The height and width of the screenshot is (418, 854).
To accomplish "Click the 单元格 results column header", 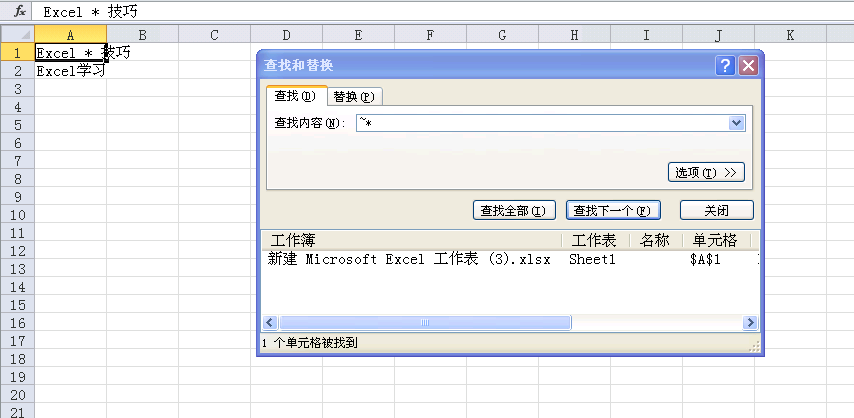I will coord(716,240).
